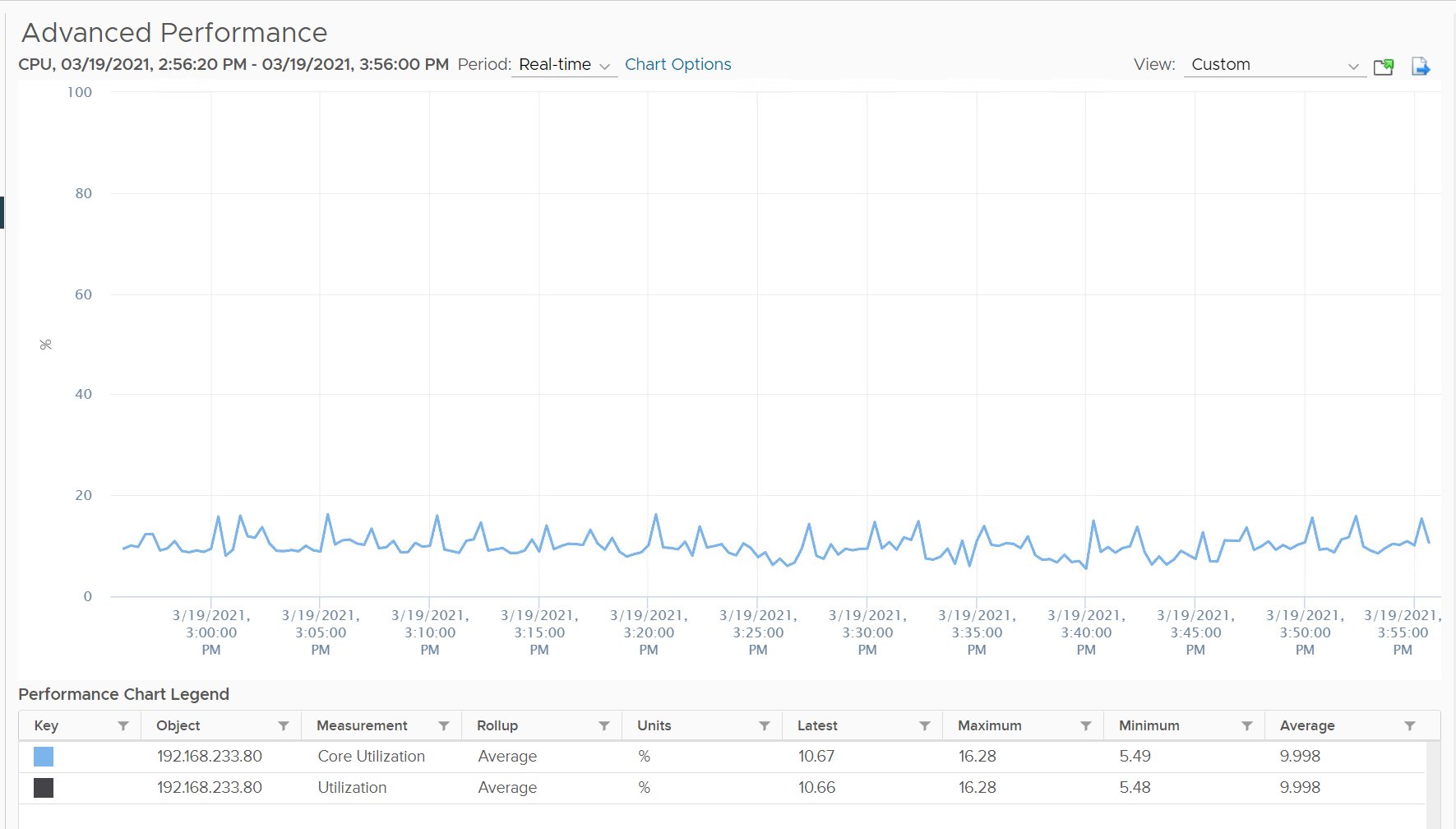Click the 9.998 average in Utilization row
1456x829 pixels.
tap(1300, 788)
